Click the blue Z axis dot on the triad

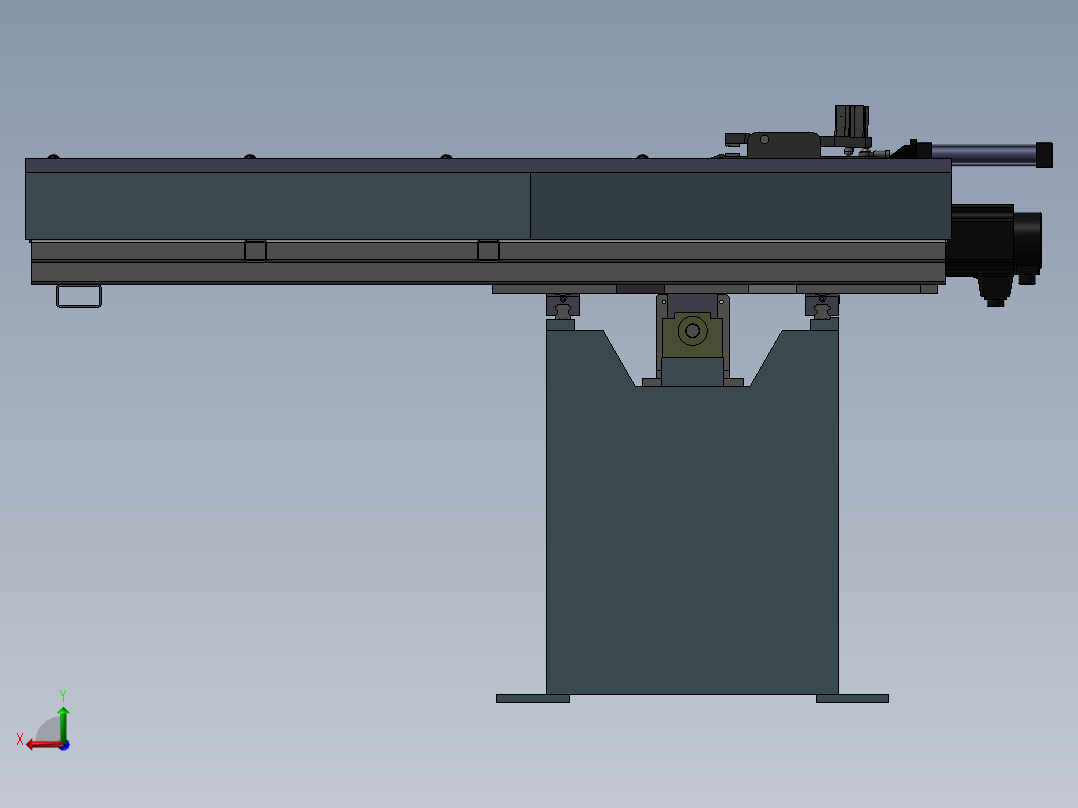65,745
